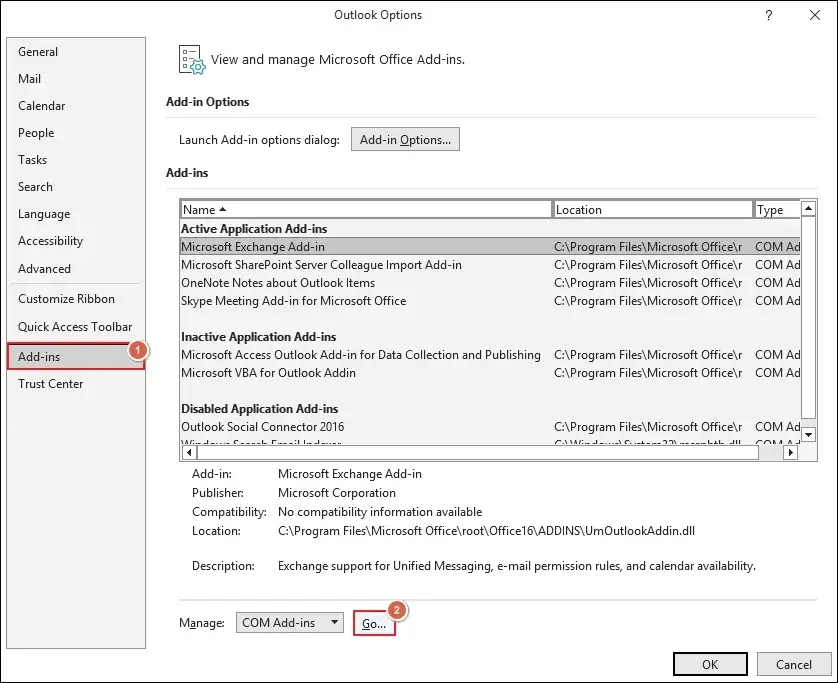This screenshot has height=683, width=838.
Task: Select Outlook Social Connector 2016 entry
Action: pyautogui.click(x=262, y=427)
